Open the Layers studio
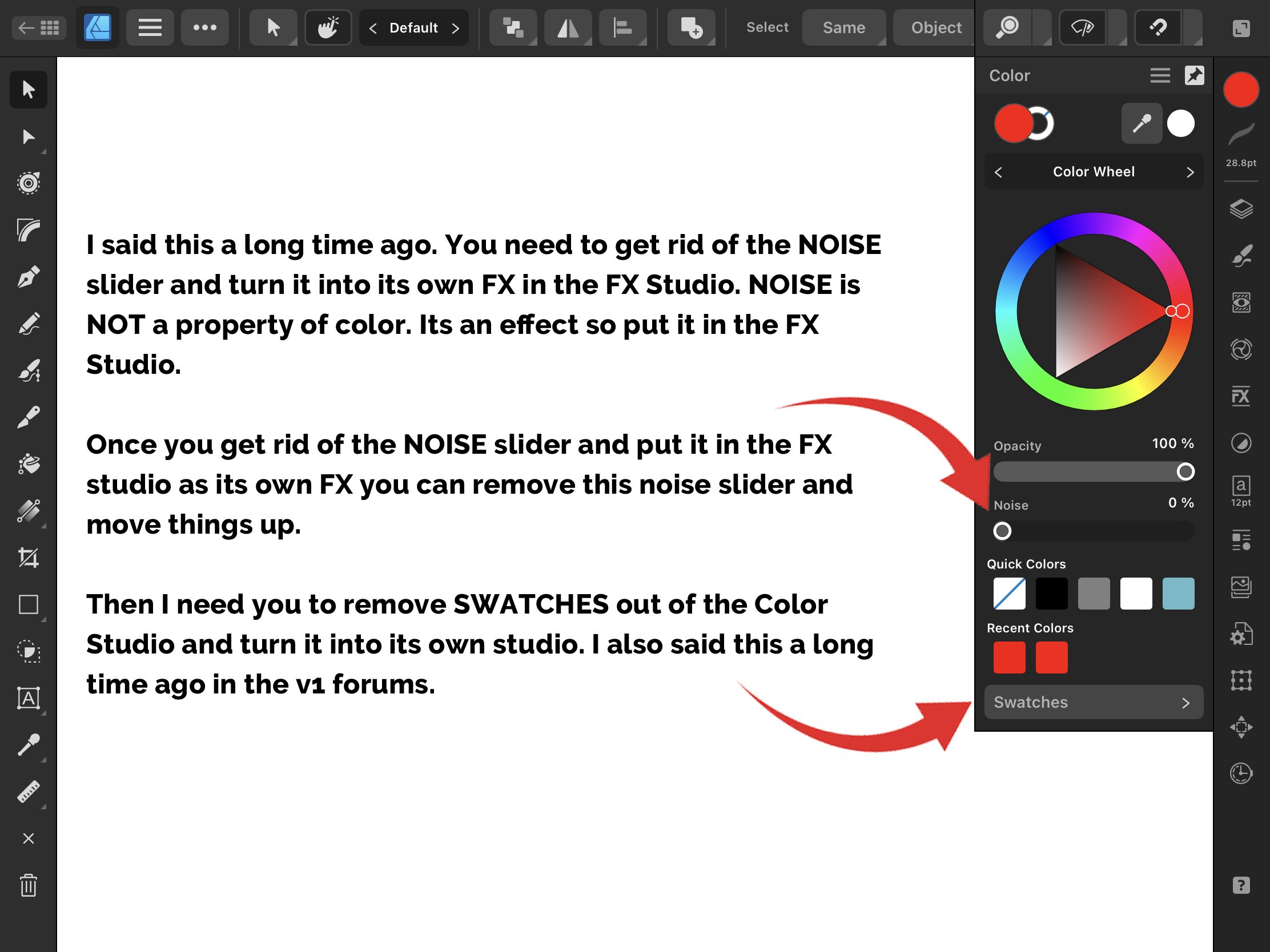1270x952 pixels. [1241, 209]
